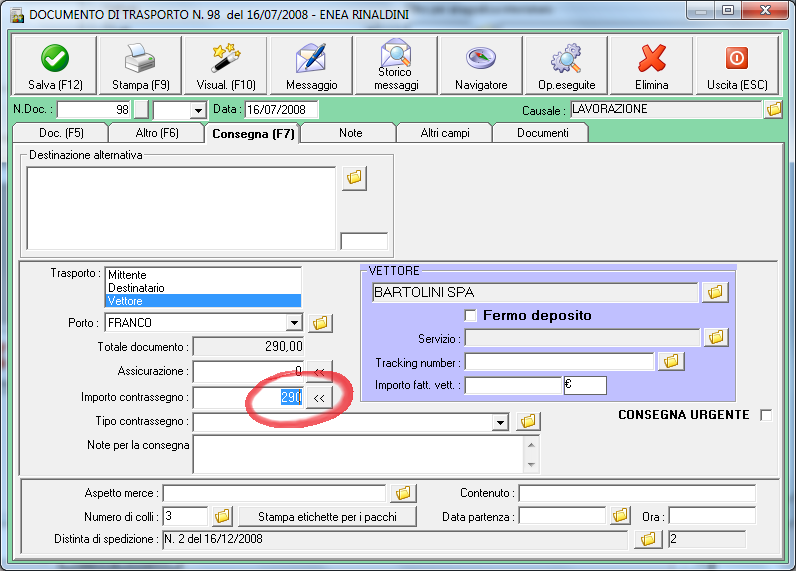Viewport: 796px width, 571px height.
Task: Open folder lookup for Tipo contrassegno
Action: pyautogui.click(x=528, y=421)
